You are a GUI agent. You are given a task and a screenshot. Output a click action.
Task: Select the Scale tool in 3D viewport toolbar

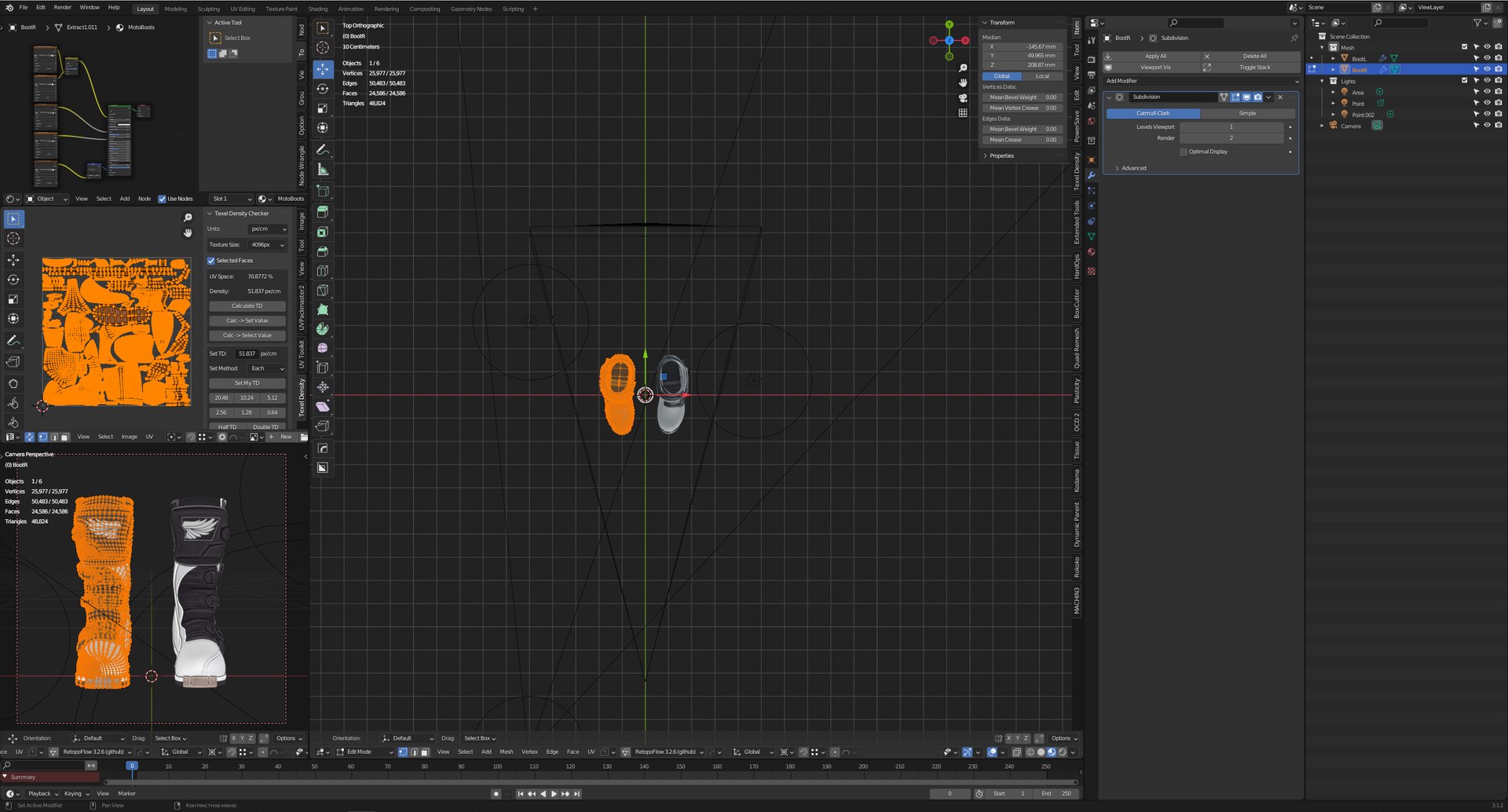click(x=323, y=108)
